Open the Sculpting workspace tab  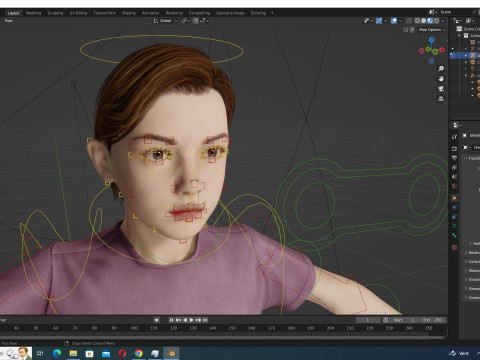coord(55,13)
